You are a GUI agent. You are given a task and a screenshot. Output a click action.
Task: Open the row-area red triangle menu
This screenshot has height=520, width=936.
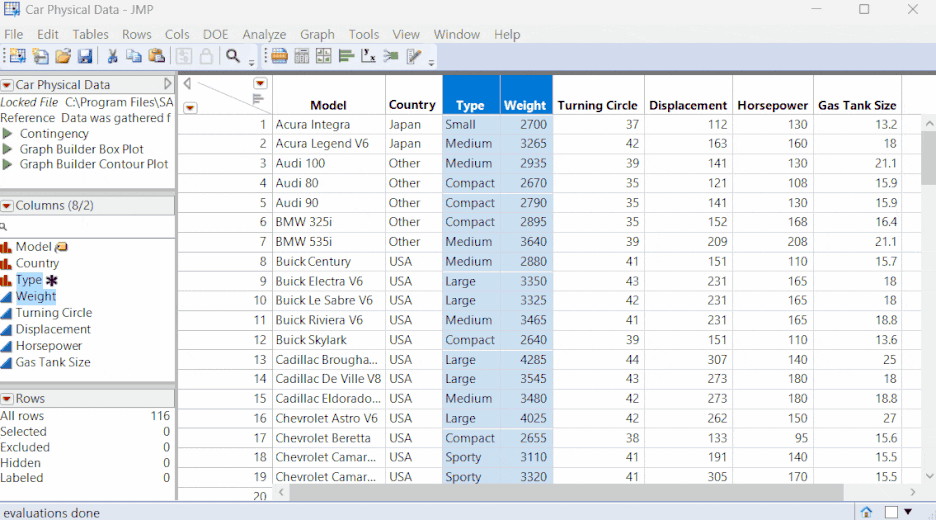[x=190, y=108]
